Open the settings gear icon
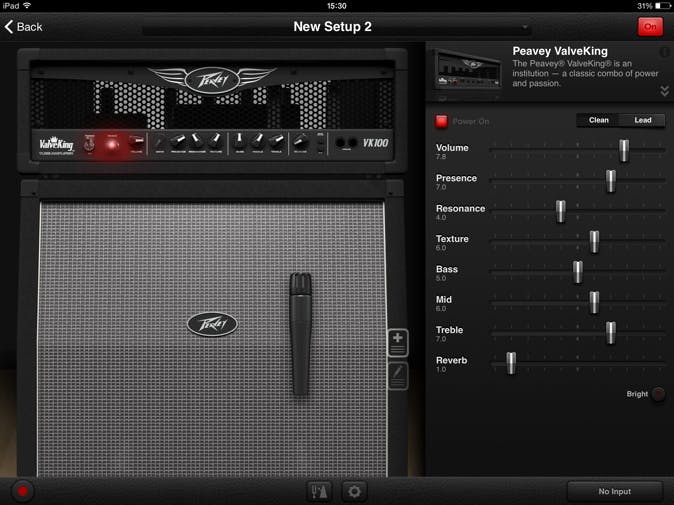Viewport: 674px width, 505px height. [354, 491]
